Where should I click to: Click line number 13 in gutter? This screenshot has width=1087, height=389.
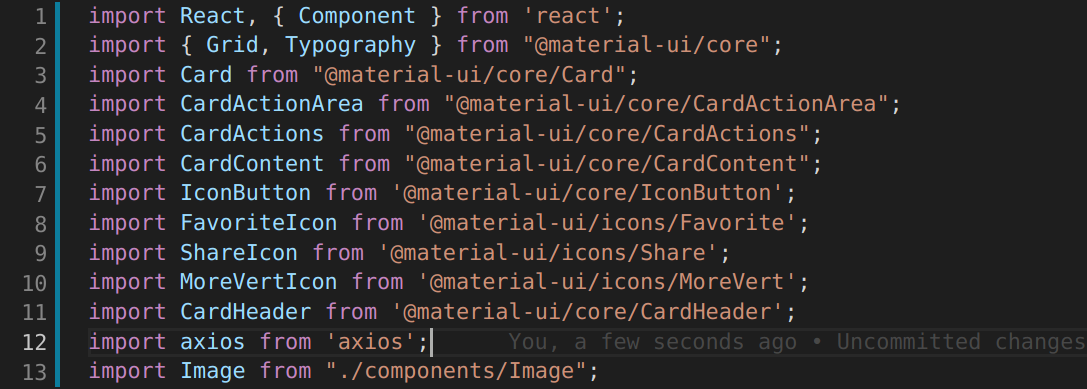(35, 372)
